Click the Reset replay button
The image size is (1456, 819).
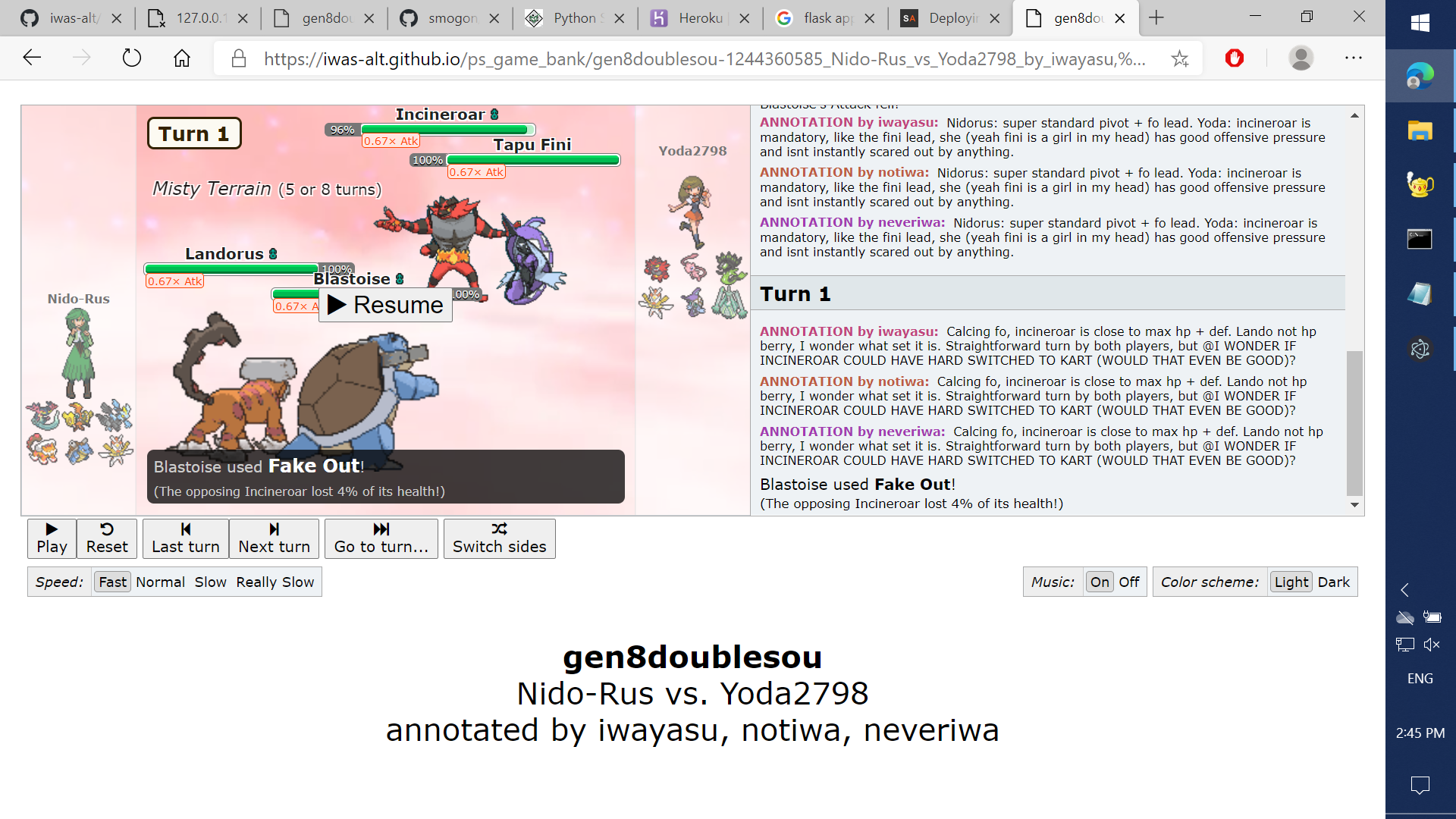click(x=107, y=538)
